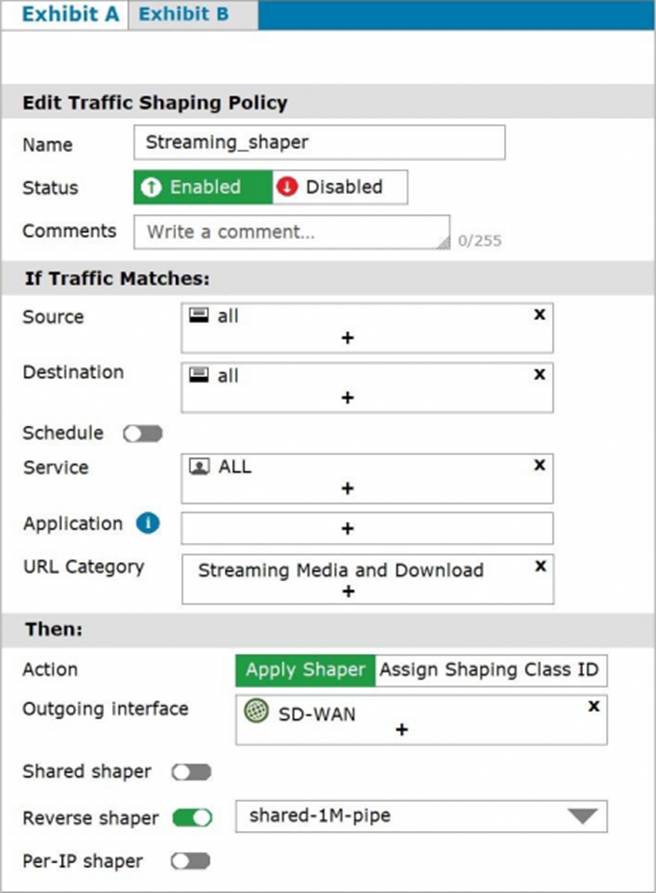The image size is (656, 893).
Task: Remove the SD-WAN outgoing interface
Action: 593,706
